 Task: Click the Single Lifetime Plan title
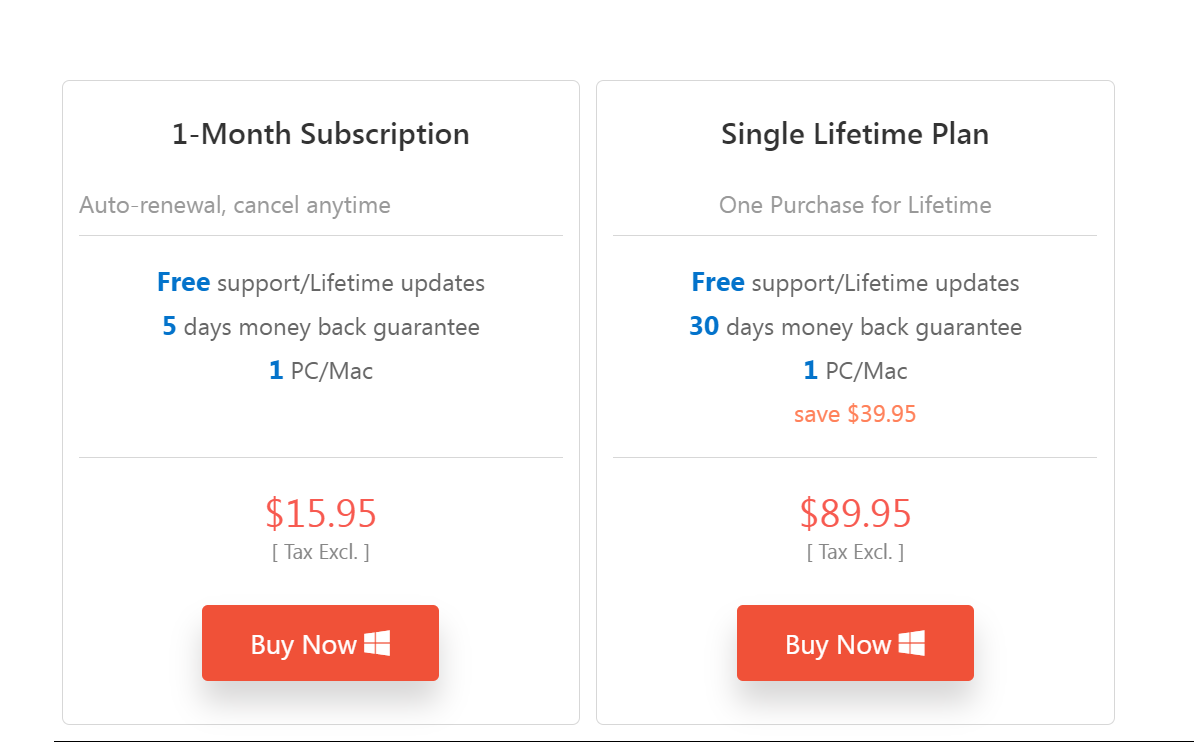point(855,133)
